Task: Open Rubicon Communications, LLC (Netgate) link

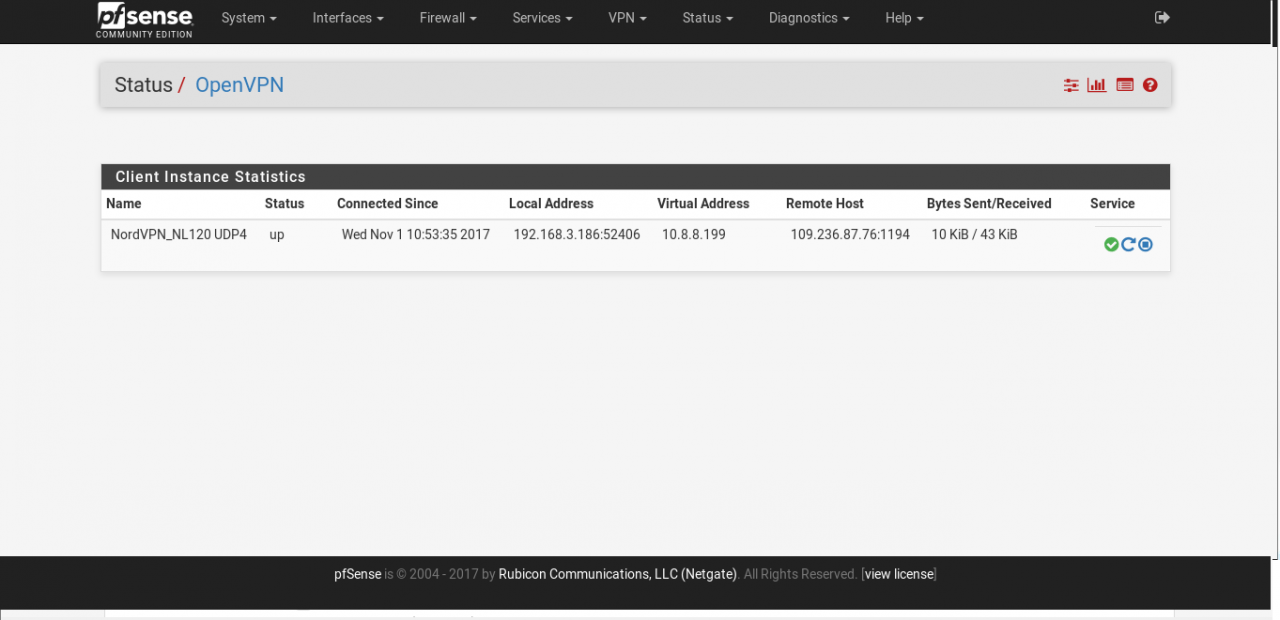Action: pos(617,574)
